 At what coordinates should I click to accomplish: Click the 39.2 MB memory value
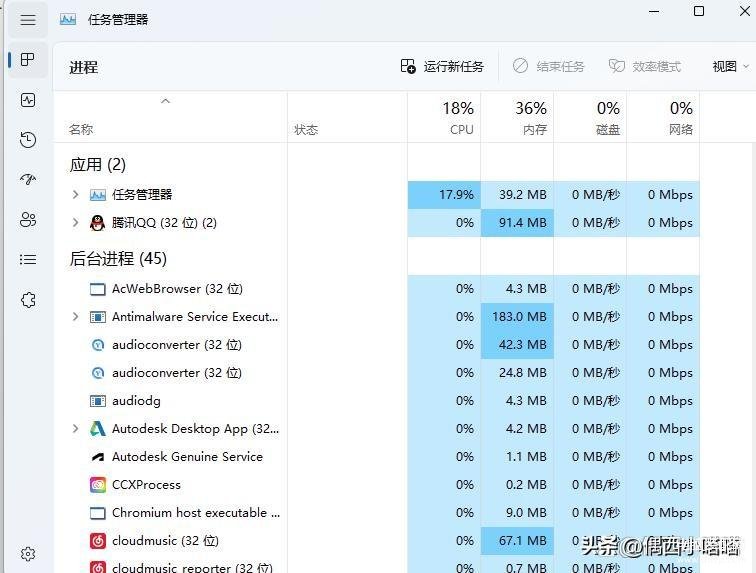tap(523, 195)
